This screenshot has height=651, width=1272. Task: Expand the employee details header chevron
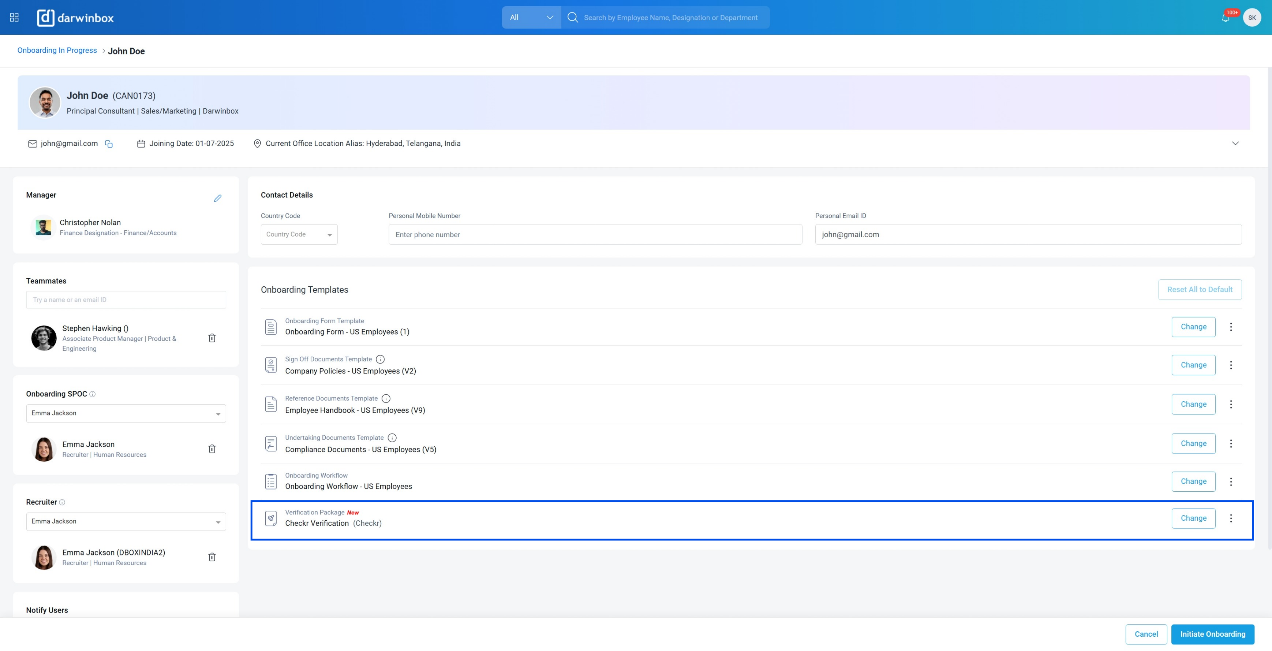(x=1235, y=143)
